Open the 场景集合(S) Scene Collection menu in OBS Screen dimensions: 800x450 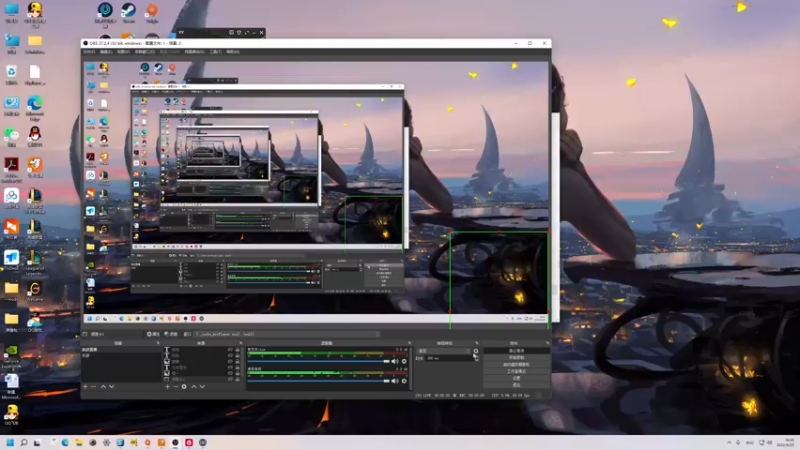[x=194, y=52]
